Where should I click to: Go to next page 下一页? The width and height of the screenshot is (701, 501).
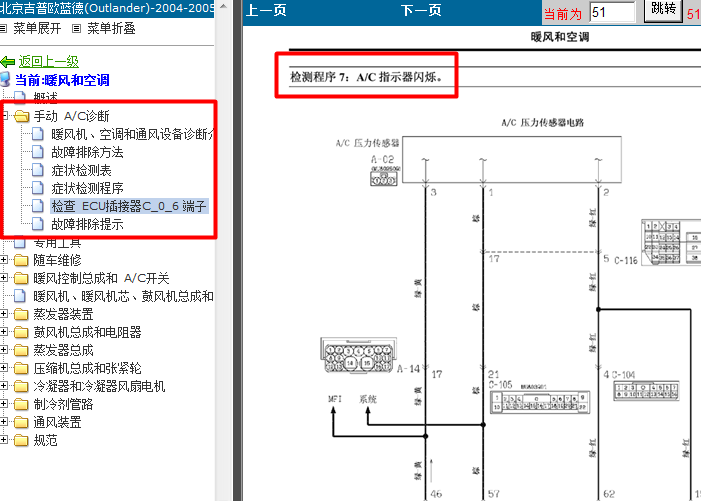click(421, 10)
